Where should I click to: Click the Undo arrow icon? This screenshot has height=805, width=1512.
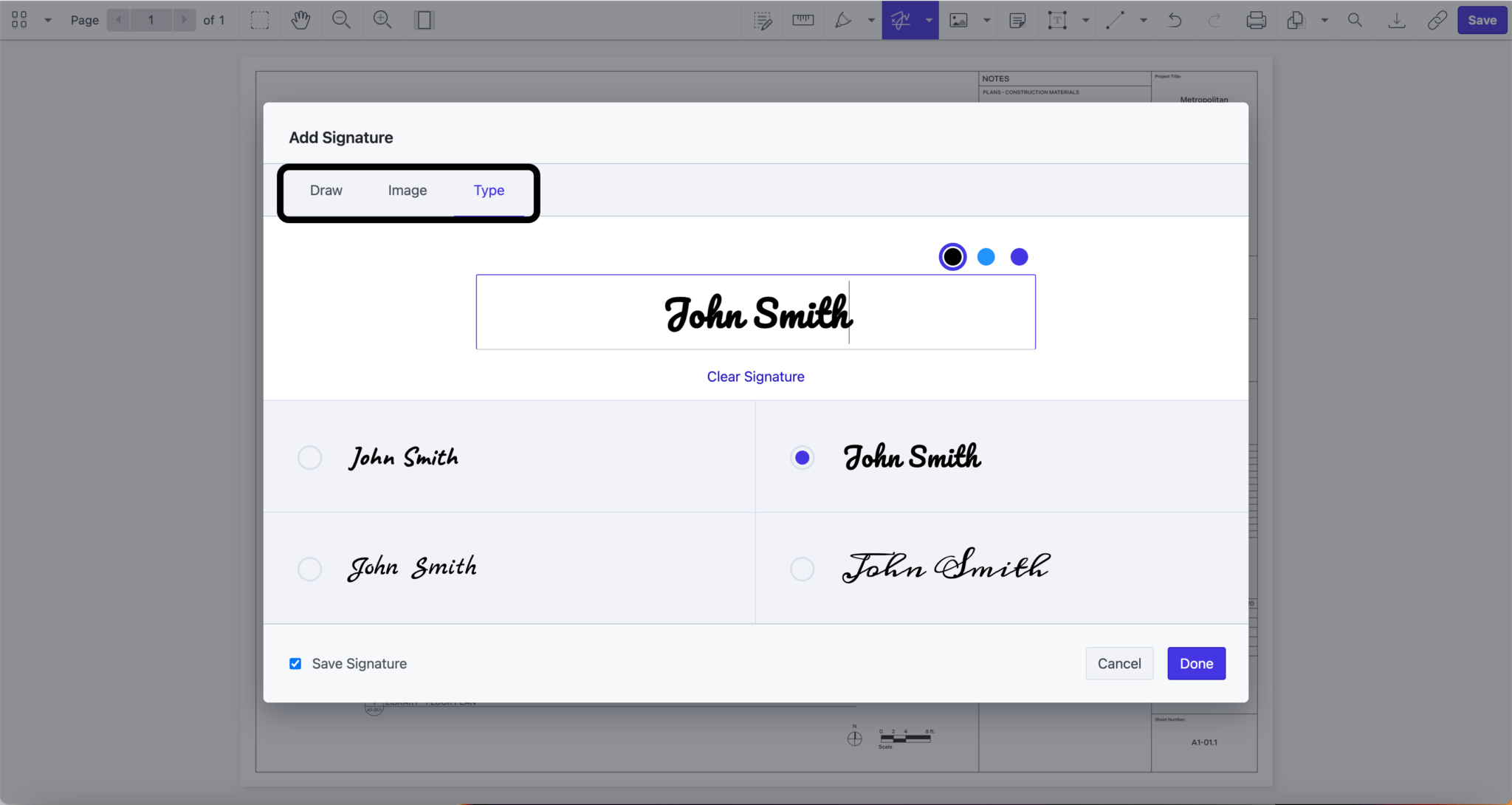pos(1174,20)
